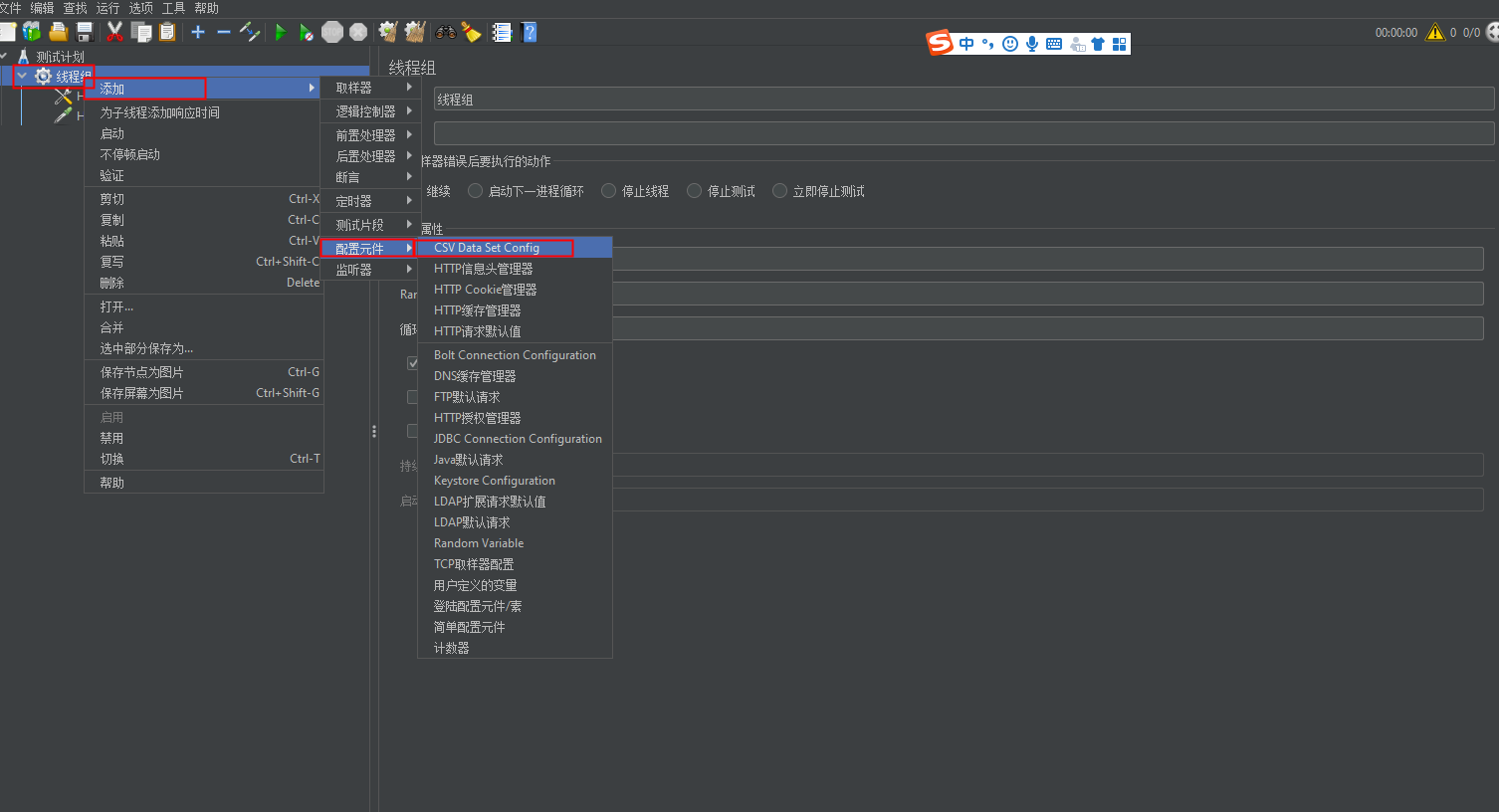Screen dimensions: 1499x812
Task: Select 立即停止测试 radio button
Action: pyautogui.click(x=780, y=191)
